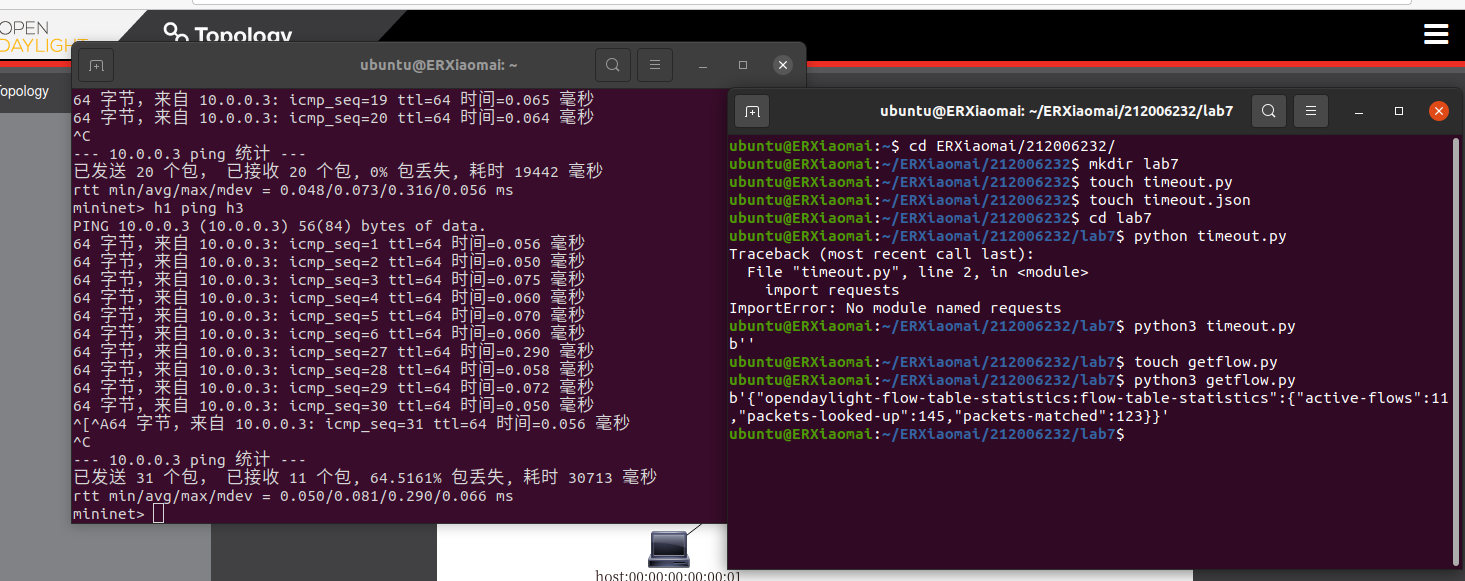Open new tab in lab7 terminal window

[x=752, y=111]
